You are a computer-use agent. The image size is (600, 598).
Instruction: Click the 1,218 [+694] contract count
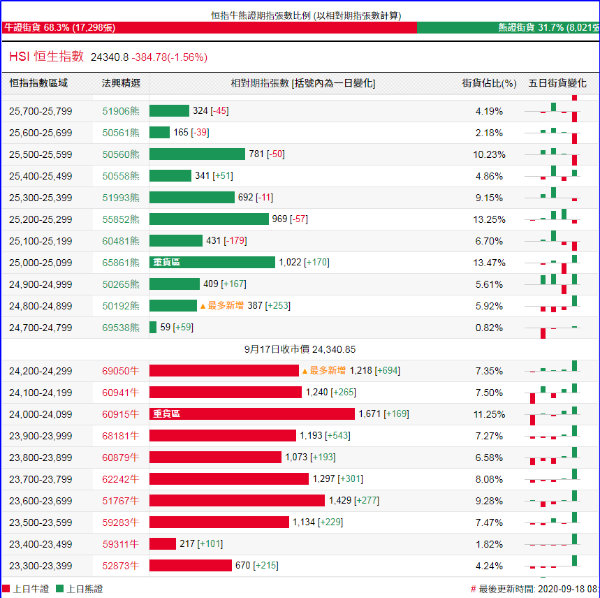point(375,371)
